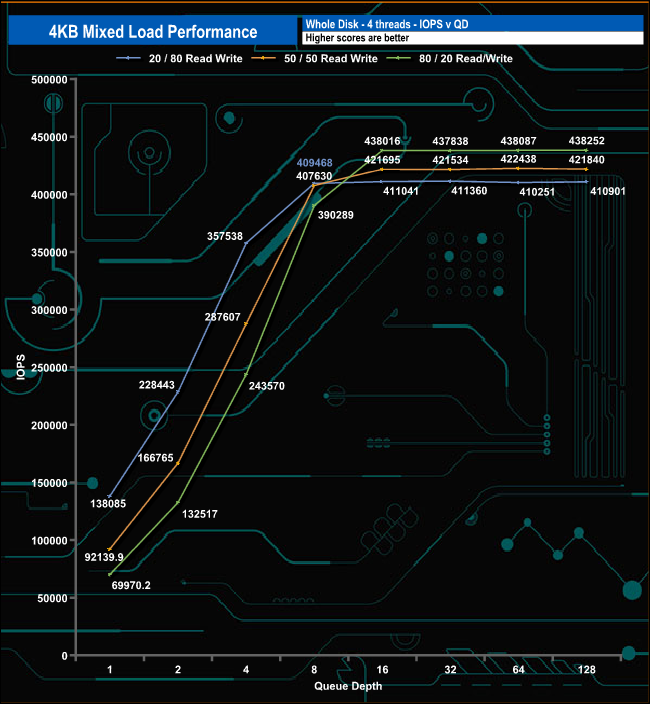Click the queue depth 16 axis label
650x704 pixels.
382,670
